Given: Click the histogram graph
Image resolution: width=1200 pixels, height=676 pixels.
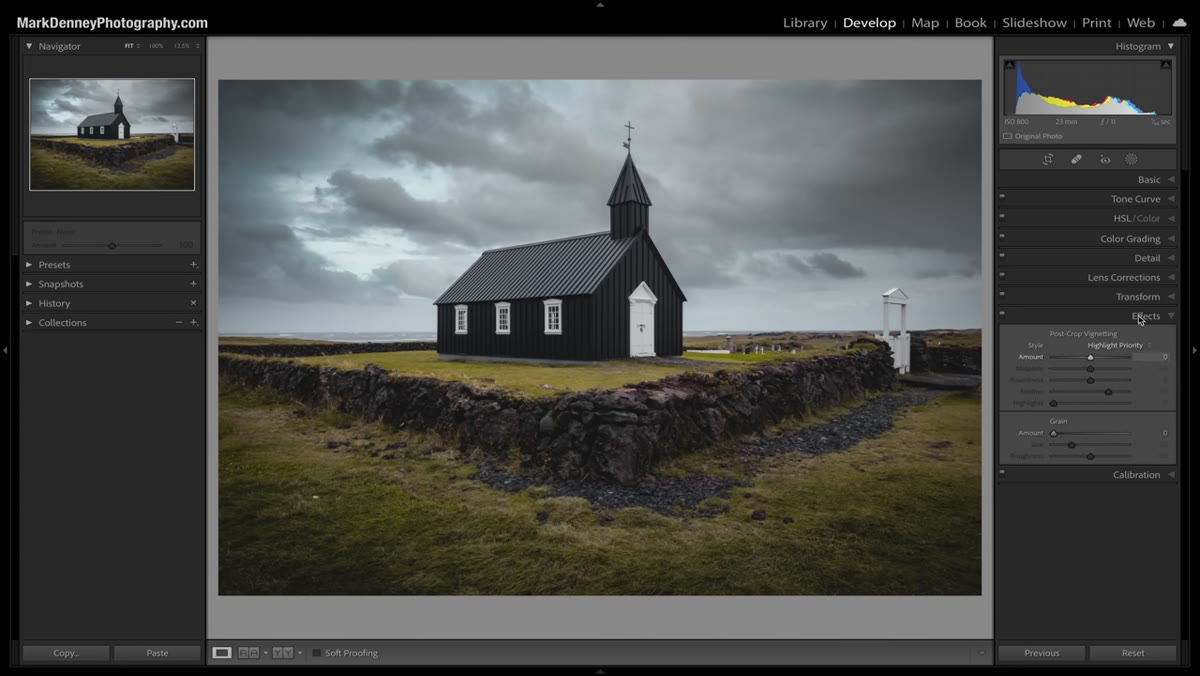Looking at the screenshot, I should (x=1088, y=88).
